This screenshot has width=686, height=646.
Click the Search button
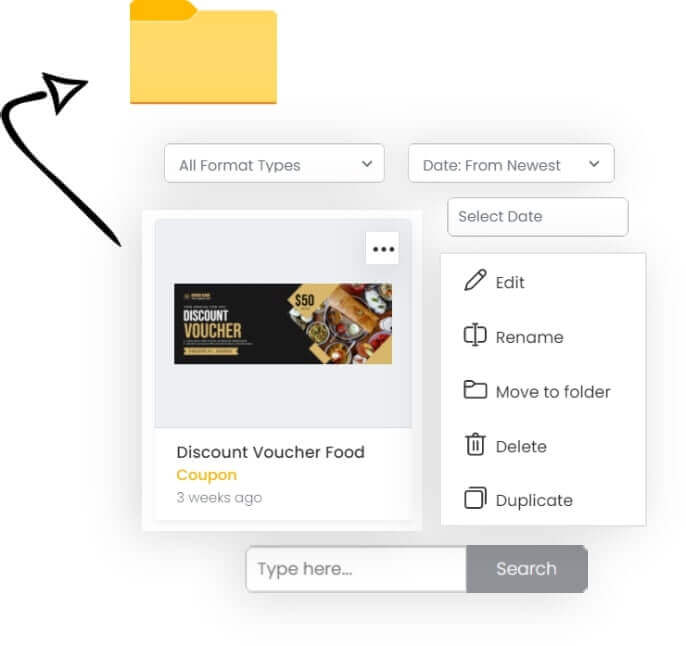527,569
